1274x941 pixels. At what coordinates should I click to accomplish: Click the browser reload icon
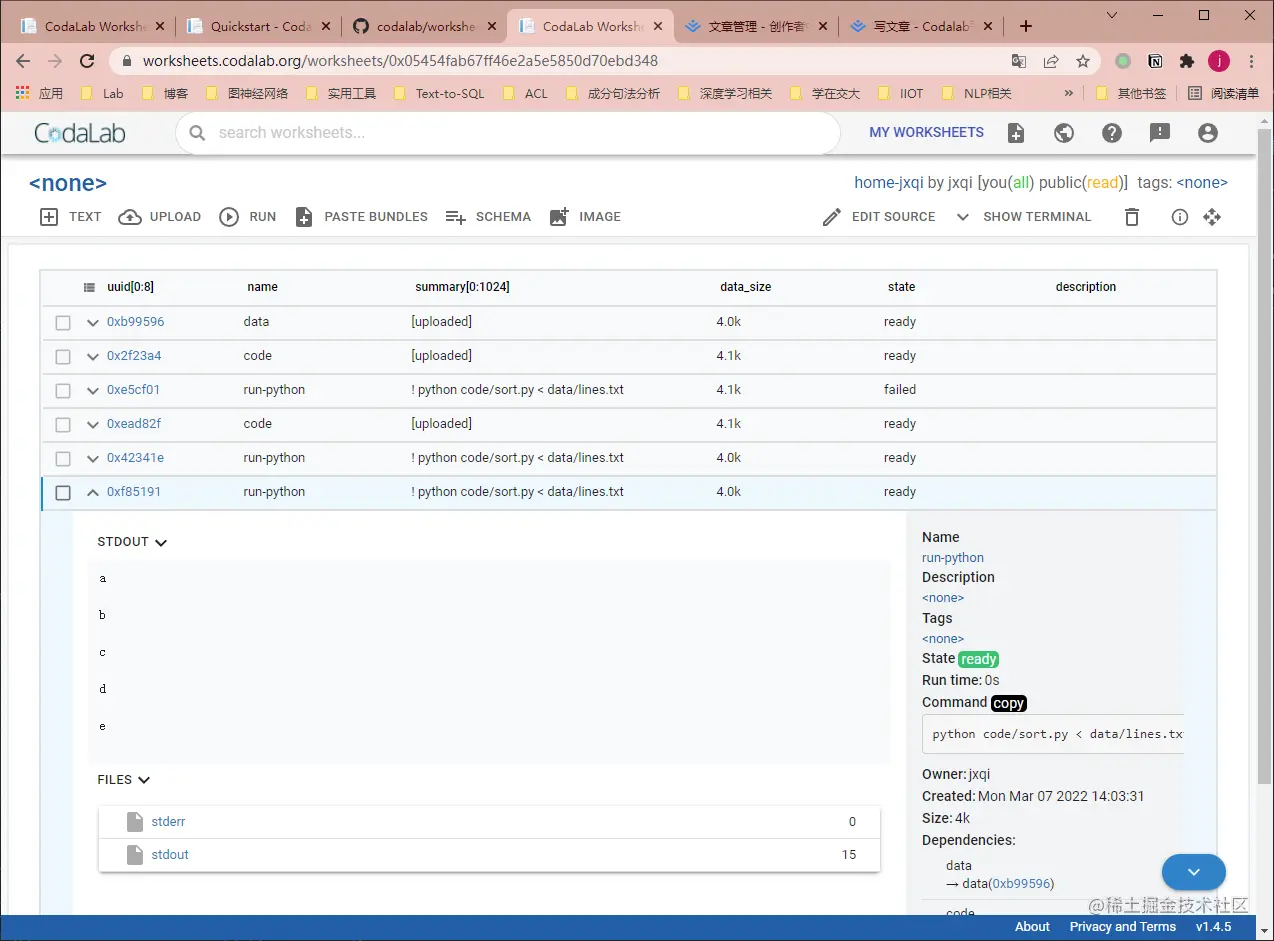point(88,61)
